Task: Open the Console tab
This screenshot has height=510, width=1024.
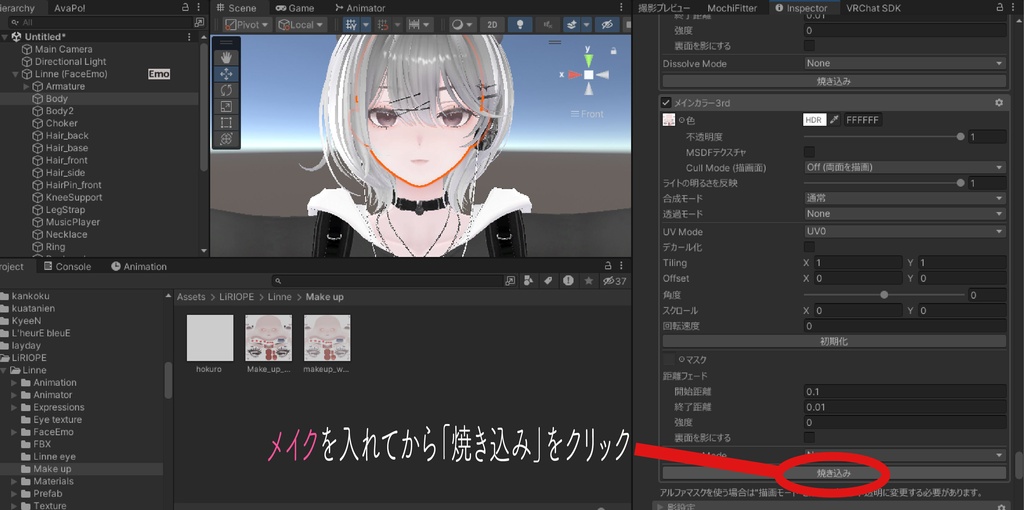Action: pos(67,266)
